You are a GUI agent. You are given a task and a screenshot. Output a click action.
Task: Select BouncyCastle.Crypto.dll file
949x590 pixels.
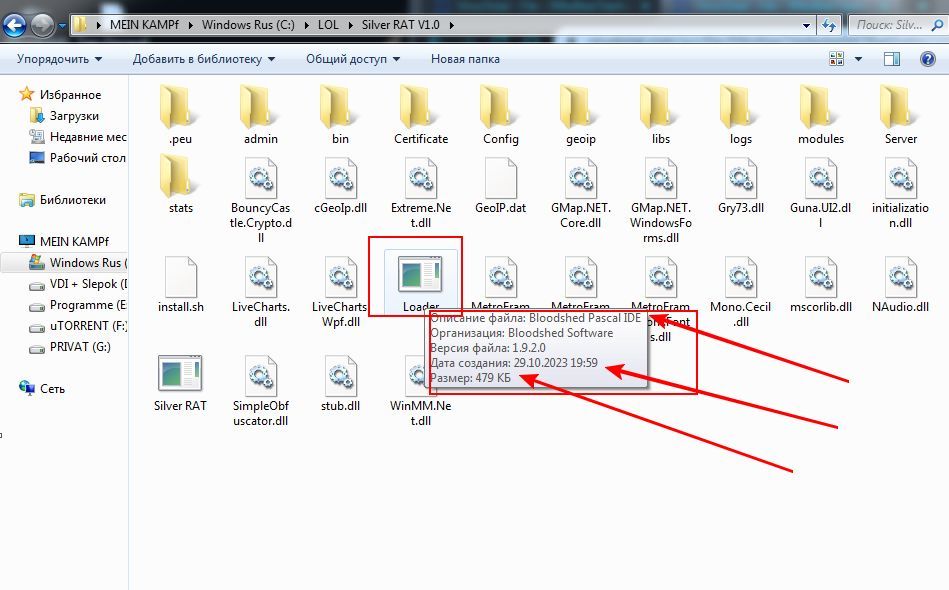[260, 200]
